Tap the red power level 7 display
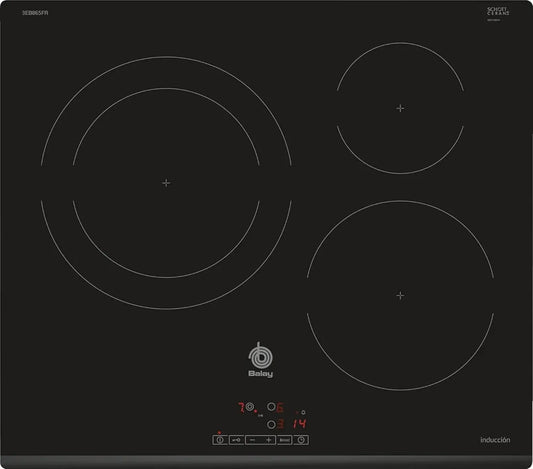The image size is (533, 469). [x=241, y=407]
